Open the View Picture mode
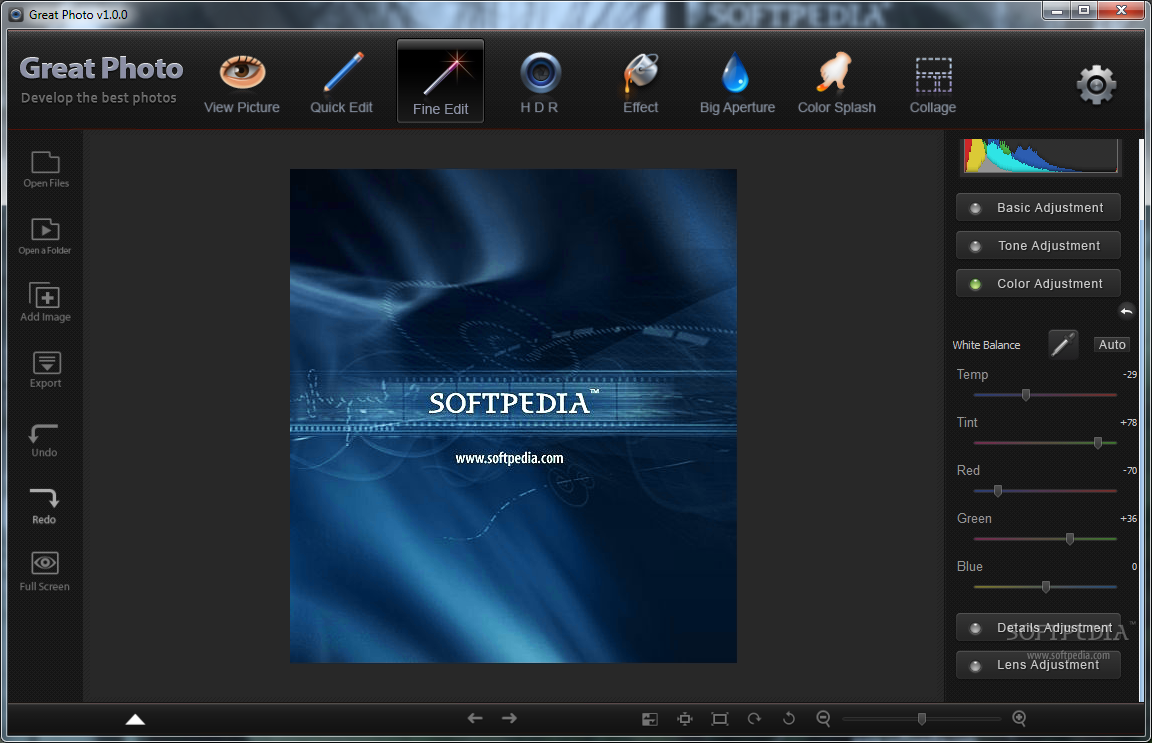This screenshot has height=743, width=1152. pos(242,84)
